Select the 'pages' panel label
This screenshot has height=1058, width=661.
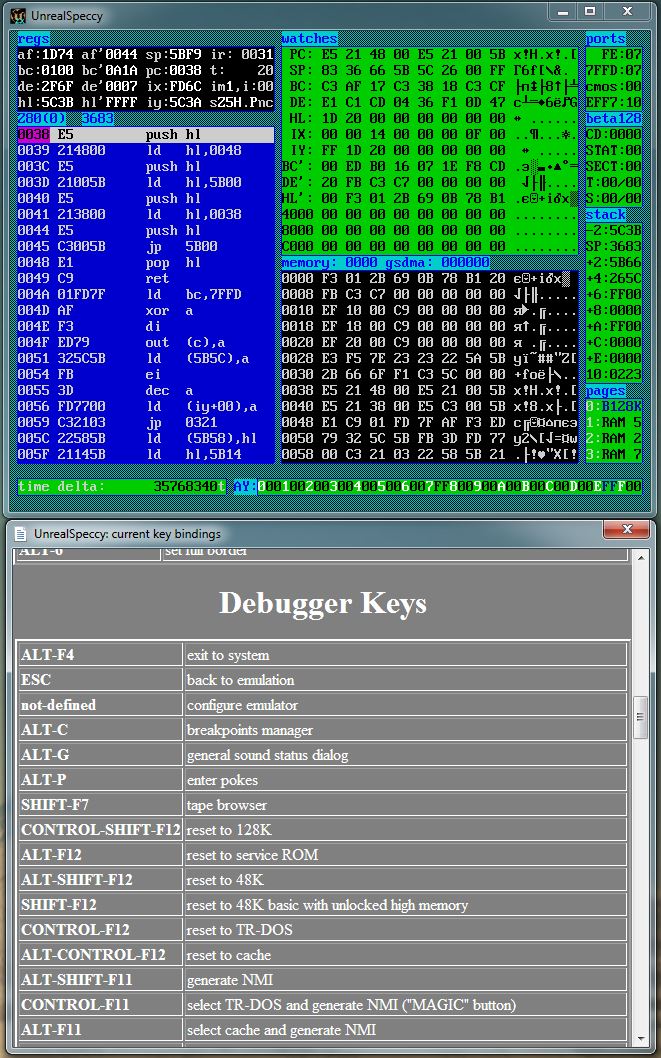click(x=606, y=391)
